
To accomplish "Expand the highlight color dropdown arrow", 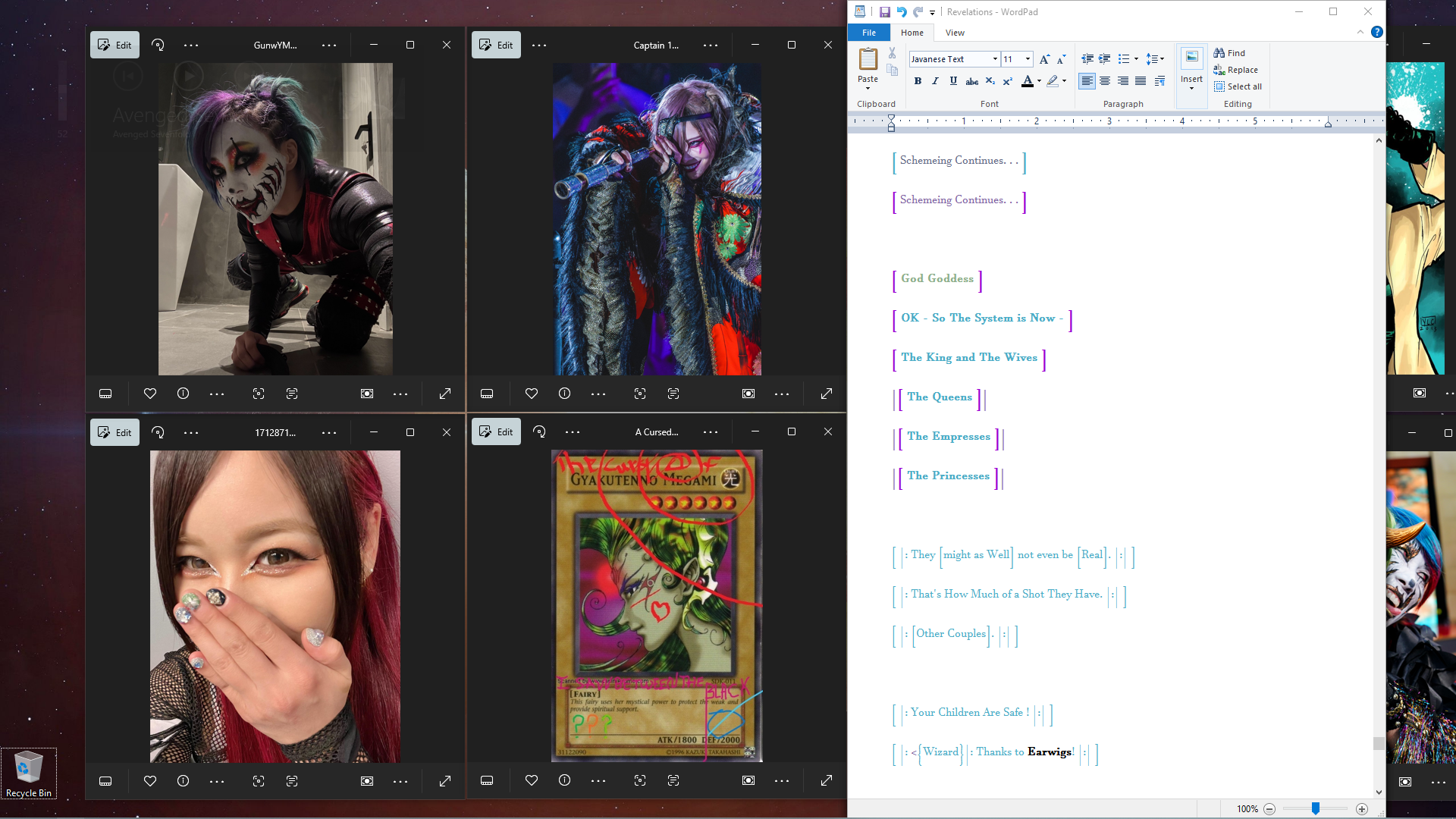I will [x=1064, y=81].
